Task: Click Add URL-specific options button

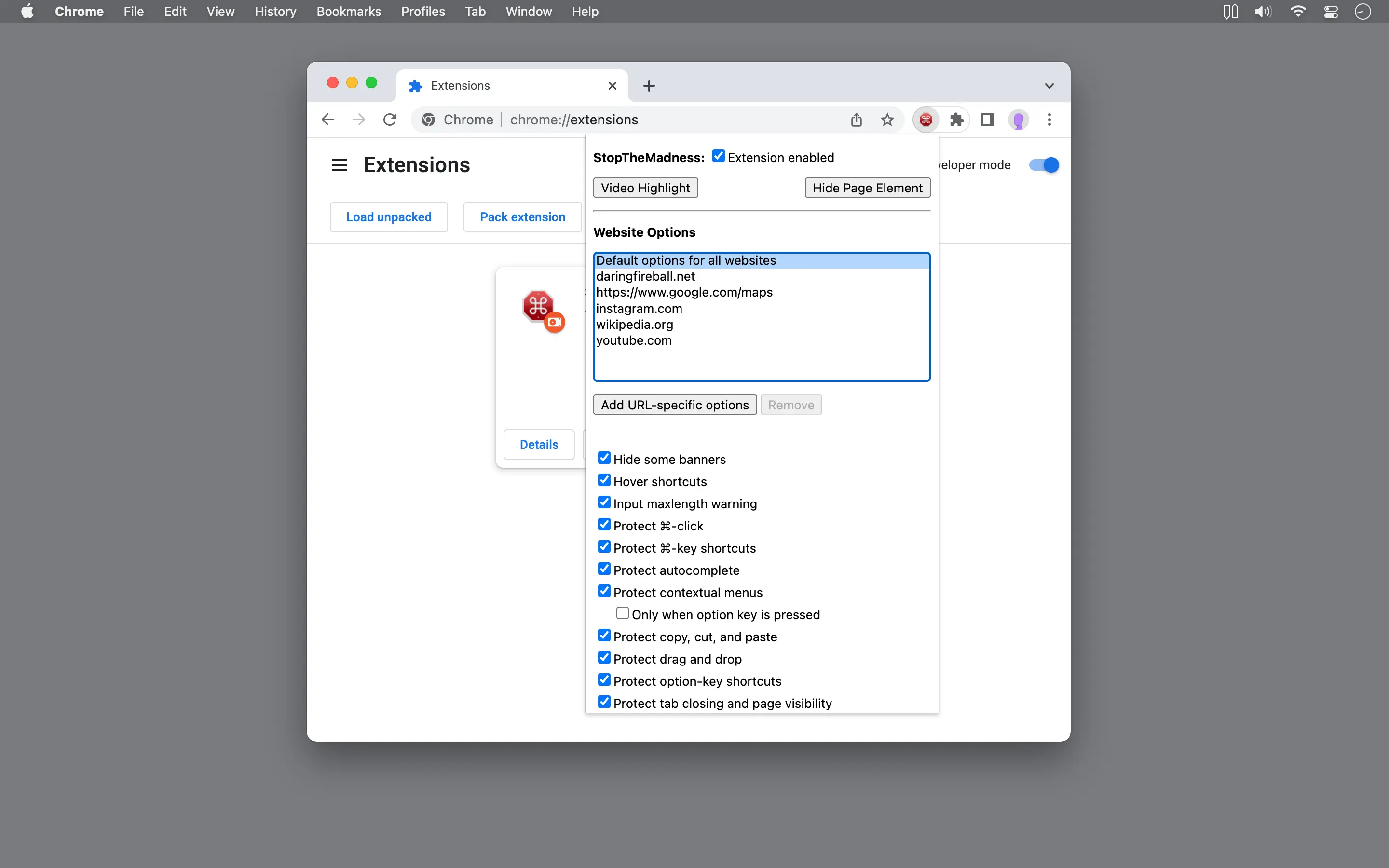Action: (x=674, y=405)
